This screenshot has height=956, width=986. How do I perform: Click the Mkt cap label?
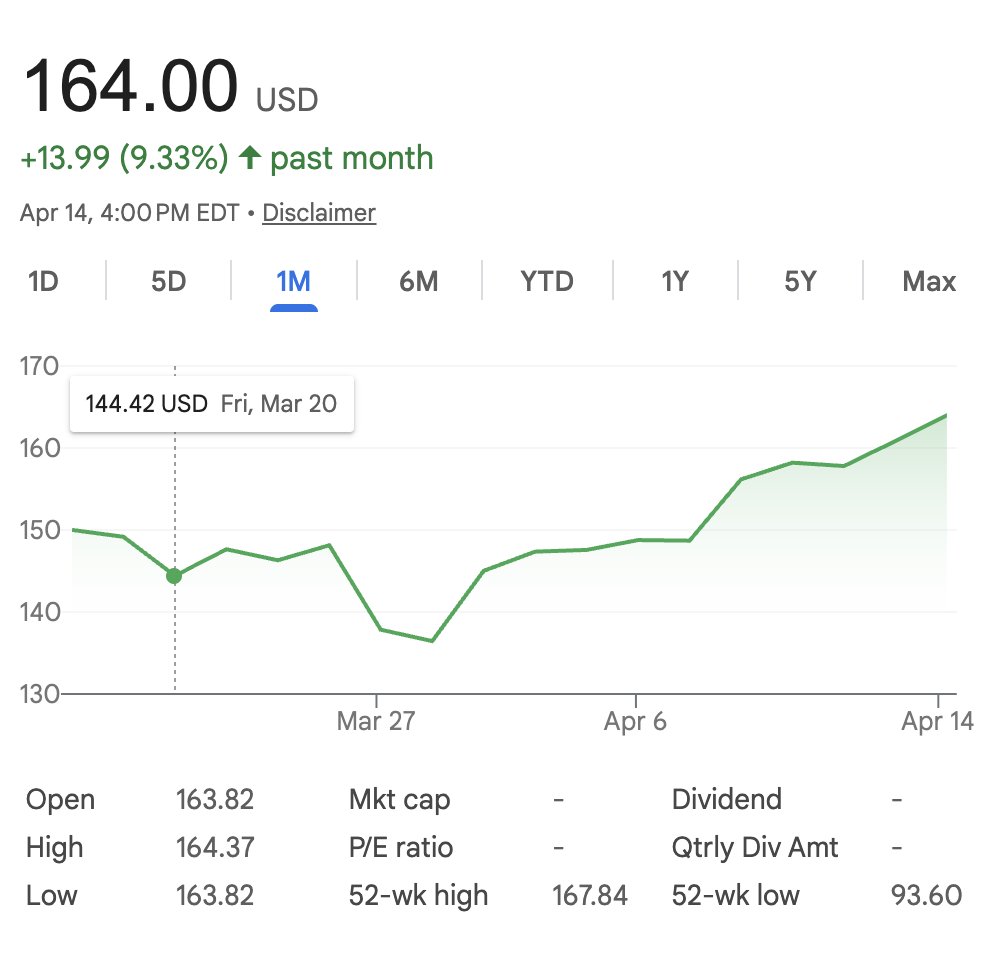(400, 799)
